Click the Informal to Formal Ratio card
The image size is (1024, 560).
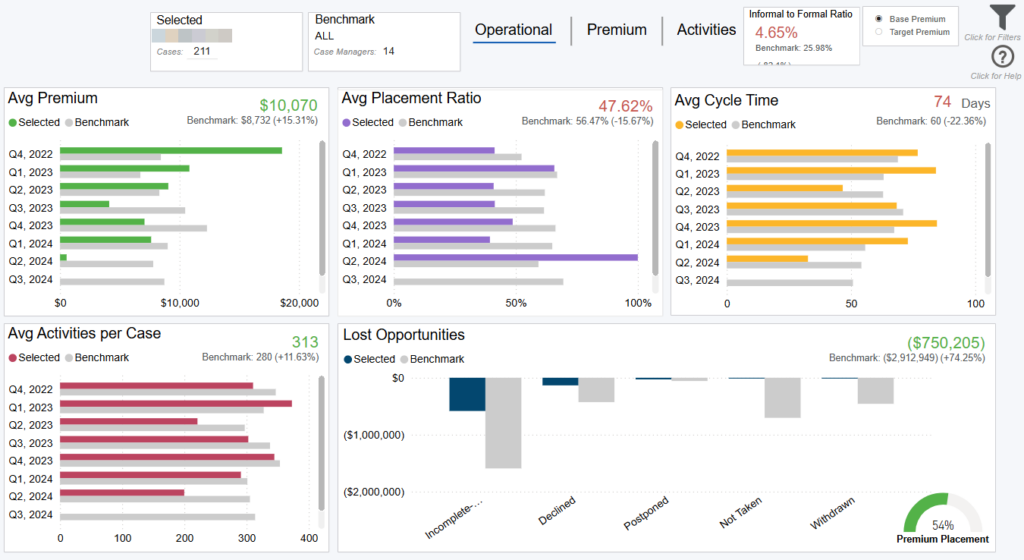tap(801, 36)
